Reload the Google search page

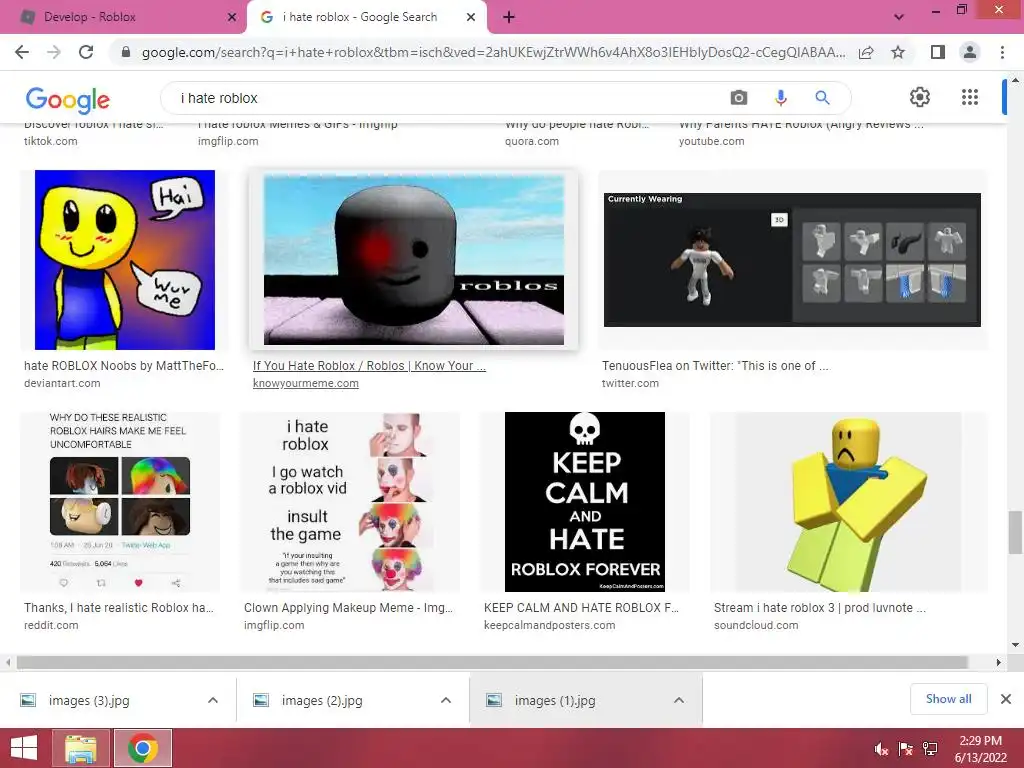coord(86,52)
